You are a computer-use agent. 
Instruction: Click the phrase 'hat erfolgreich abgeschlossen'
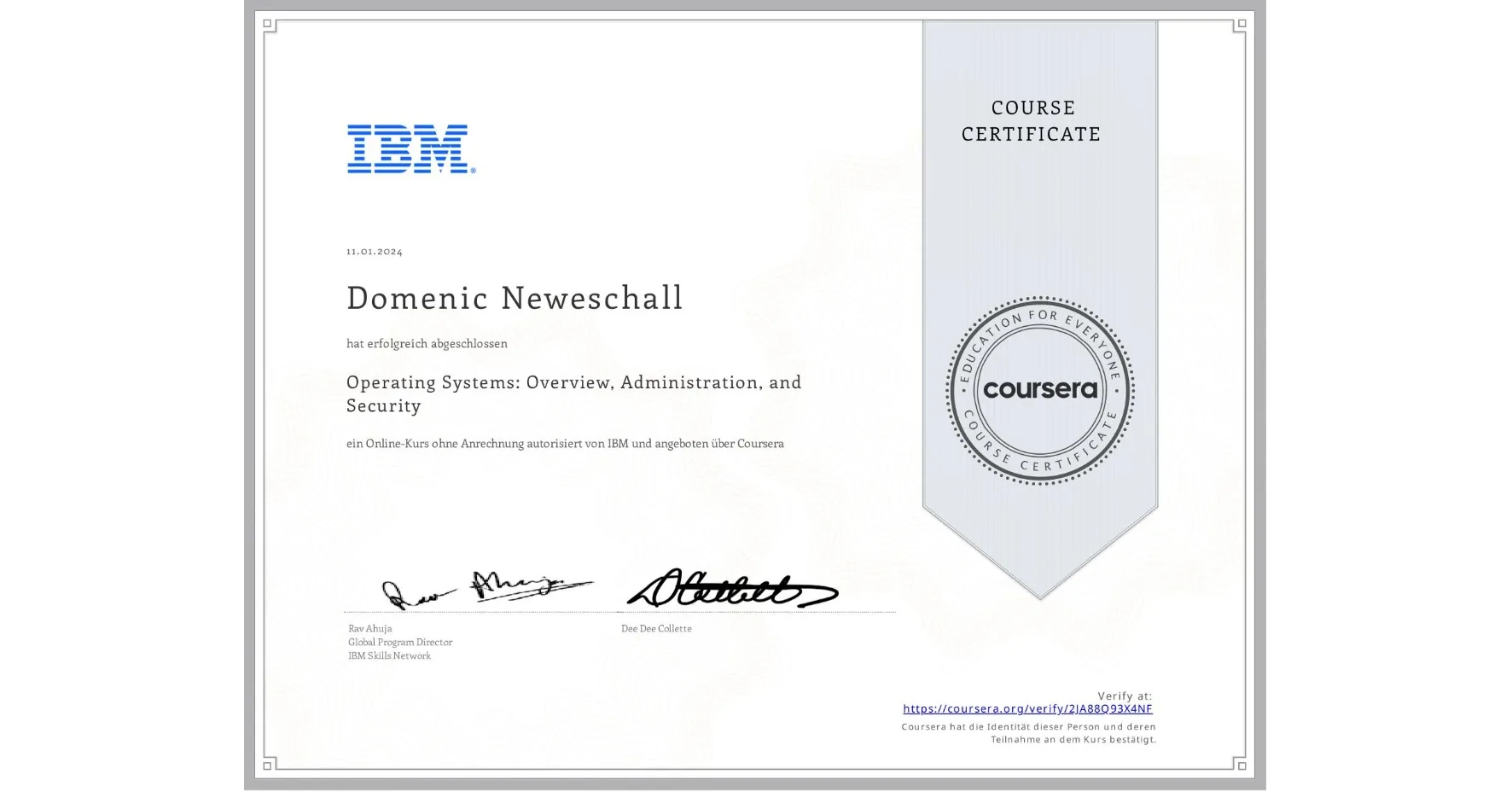[x=427, y=343]
